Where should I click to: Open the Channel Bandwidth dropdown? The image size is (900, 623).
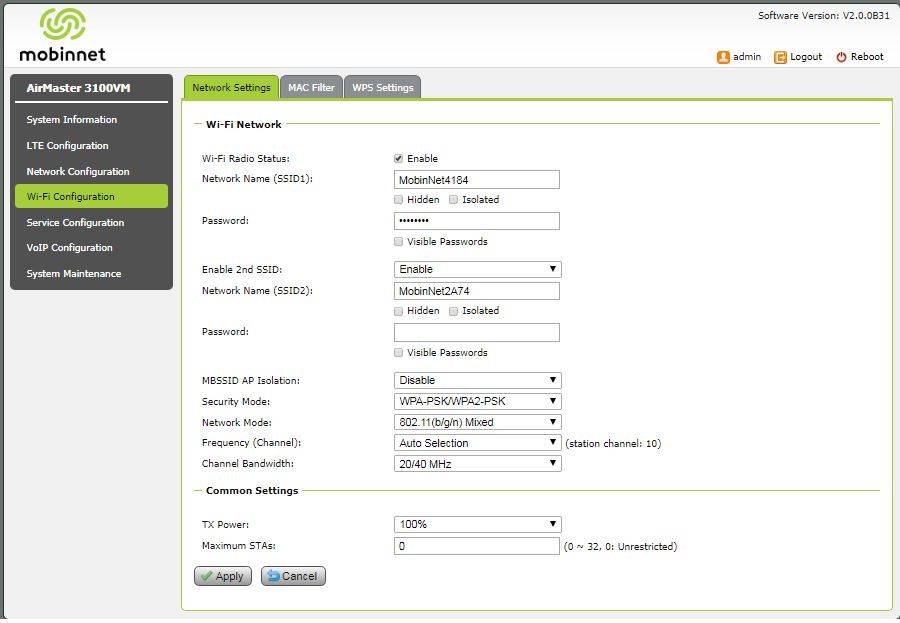coord(478,463)
